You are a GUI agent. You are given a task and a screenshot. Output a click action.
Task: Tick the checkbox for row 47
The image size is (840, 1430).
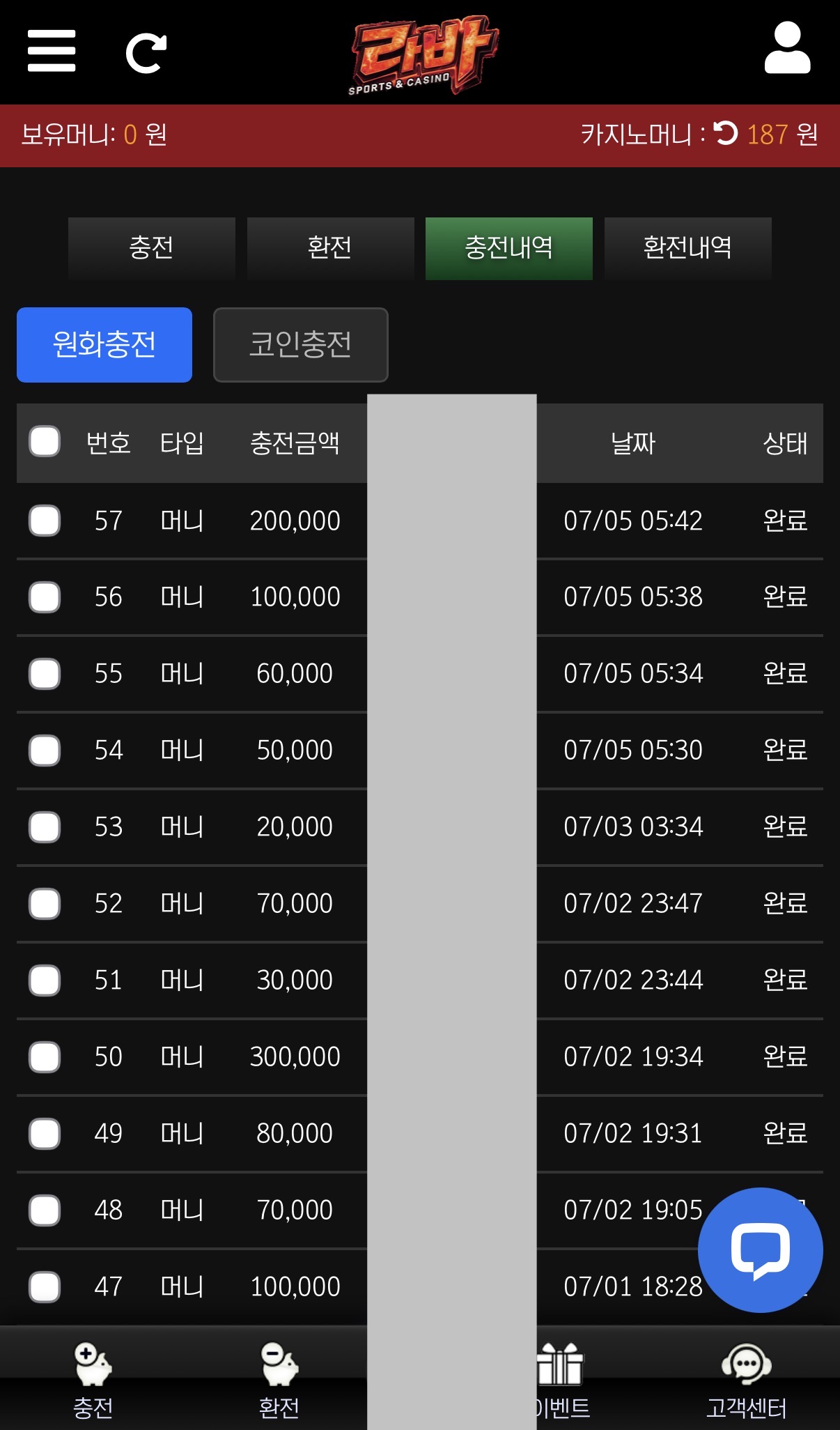tap(45, 1287)
